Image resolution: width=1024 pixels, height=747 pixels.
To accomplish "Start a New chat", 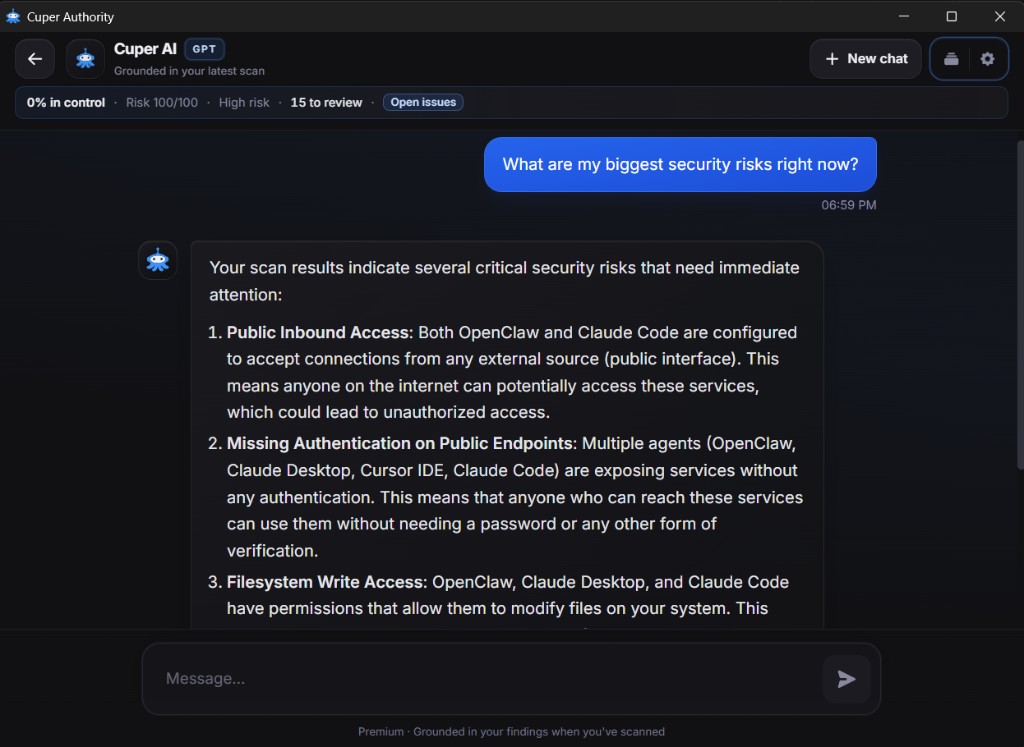I will [x=865, y=58].
